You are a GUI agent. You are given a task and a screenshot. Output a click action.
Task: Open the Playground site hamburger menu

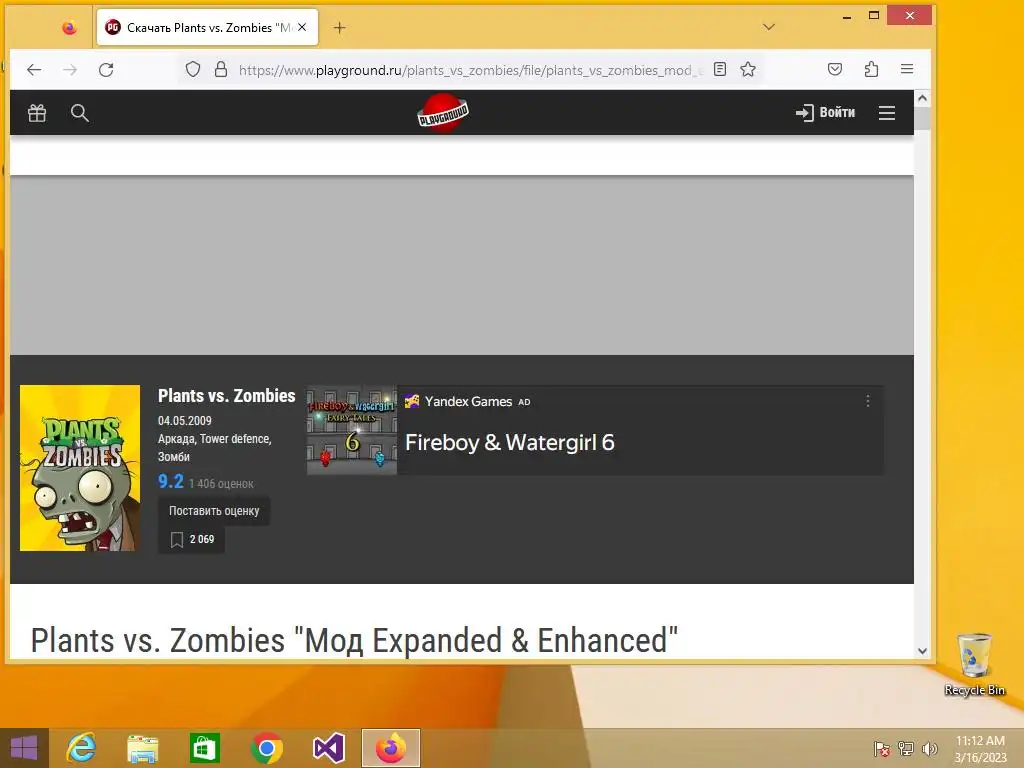point(887,113)
